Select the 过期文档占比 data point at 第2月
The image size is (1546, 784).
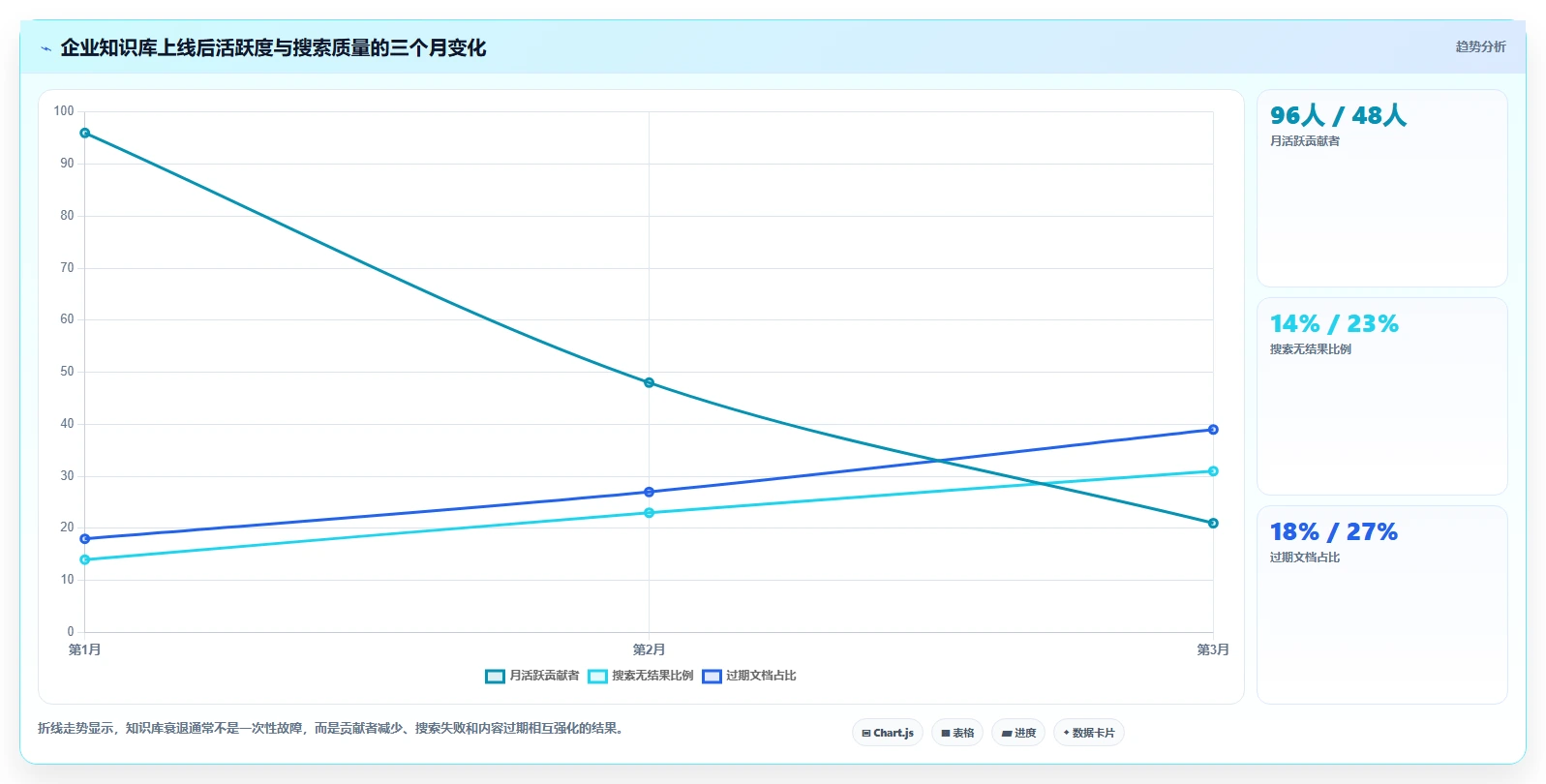[x=649, y=493]
